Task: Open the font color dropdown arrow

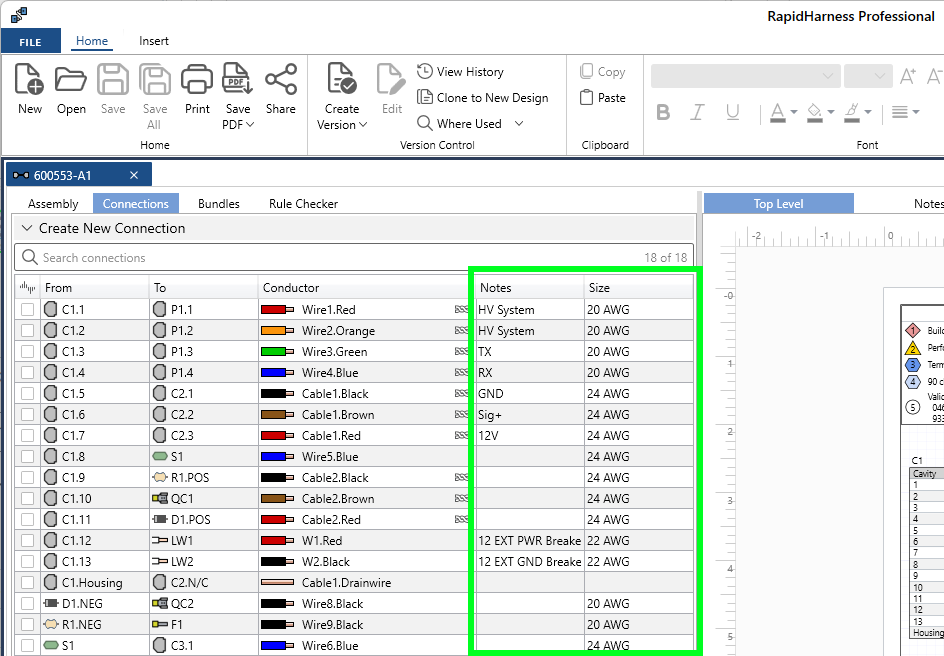Action: click(793, 112)
